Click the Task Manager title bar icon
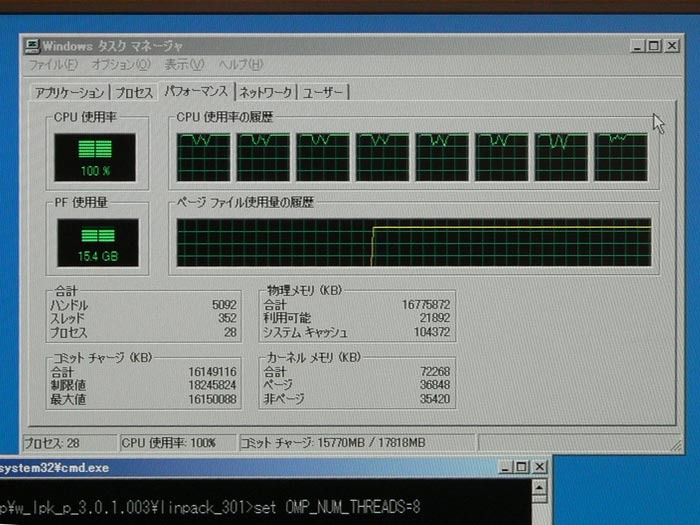 tap(32, 46)
